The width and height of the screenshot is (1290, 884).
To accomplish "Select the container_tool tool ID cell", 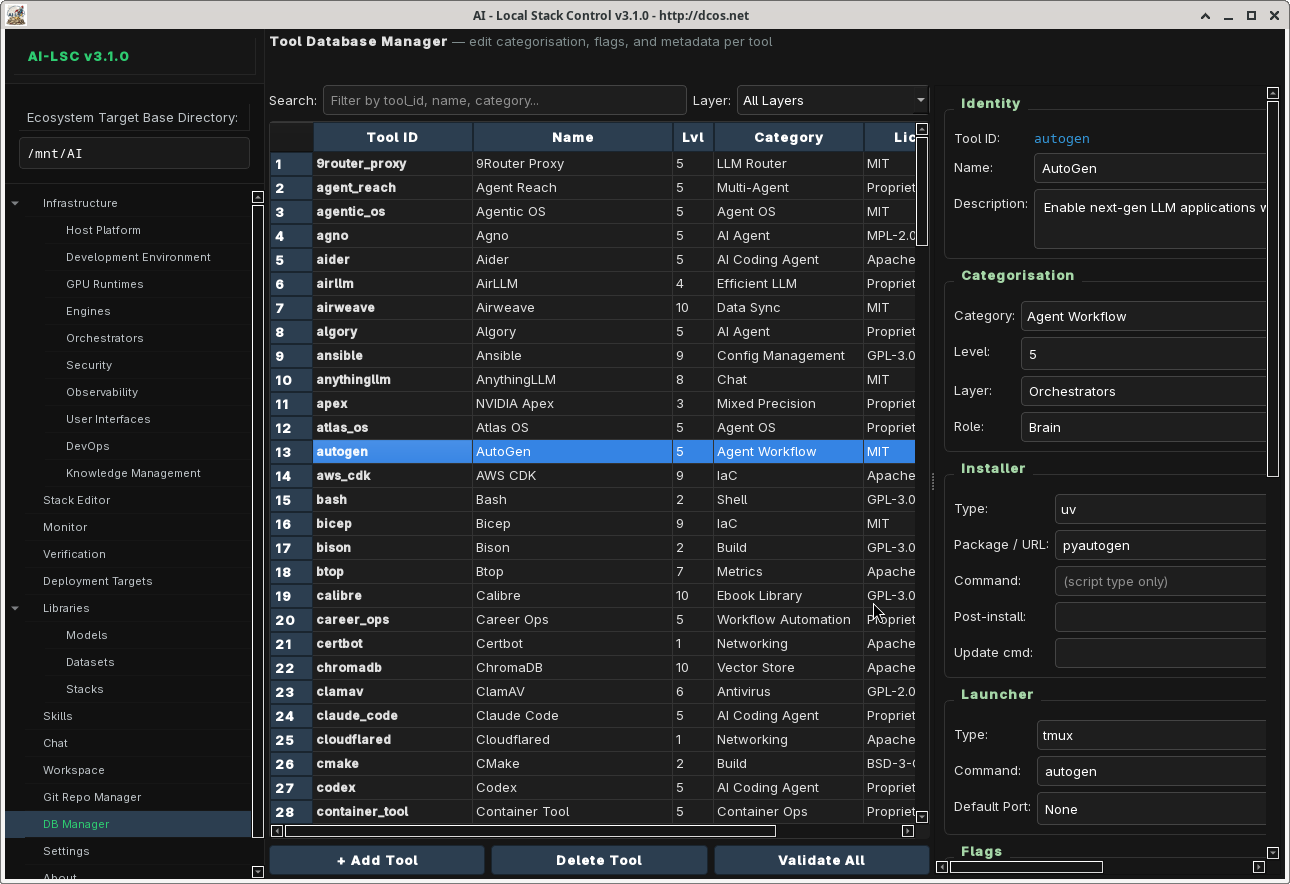I will (x=392, y=812).
